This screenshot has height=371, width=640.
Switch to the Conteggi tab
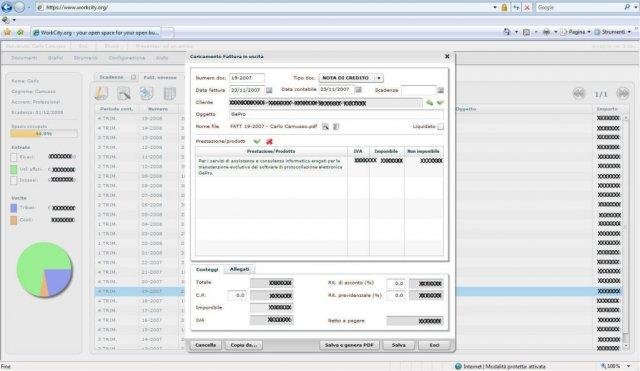point(207,269)
